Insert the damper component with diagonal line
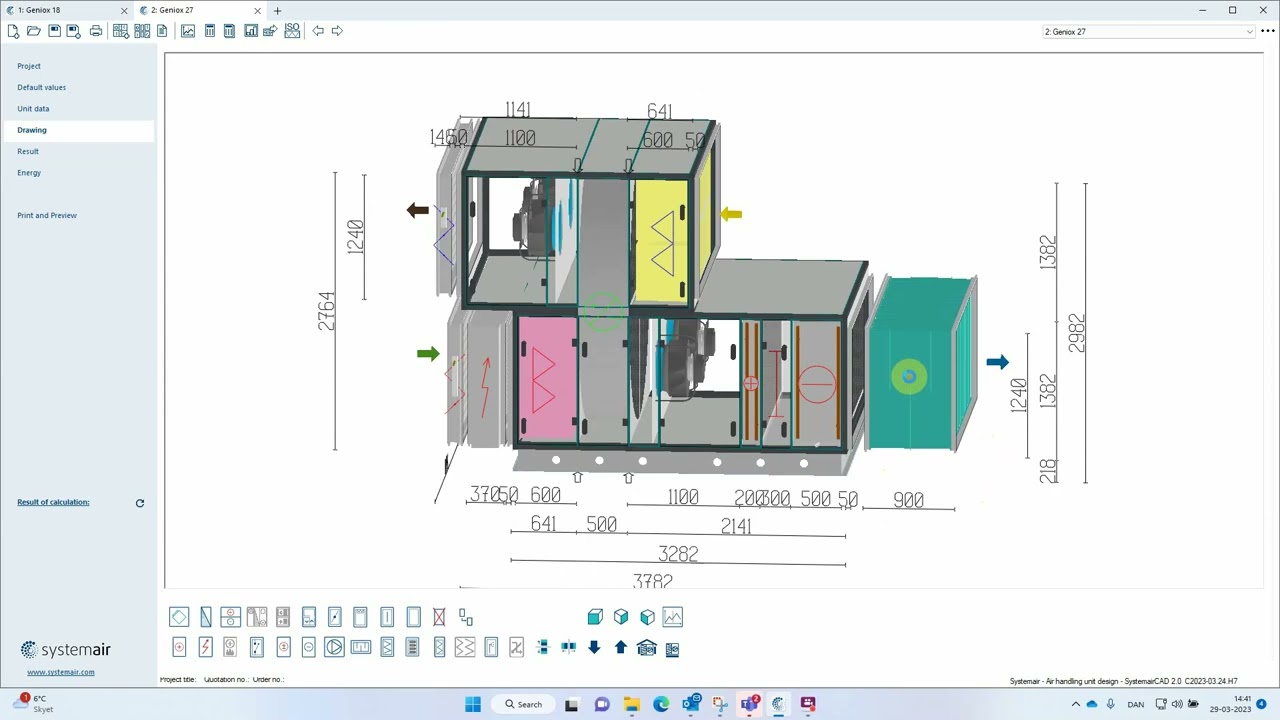Screen dimensions: 1280x720 [x=335, y=617]
